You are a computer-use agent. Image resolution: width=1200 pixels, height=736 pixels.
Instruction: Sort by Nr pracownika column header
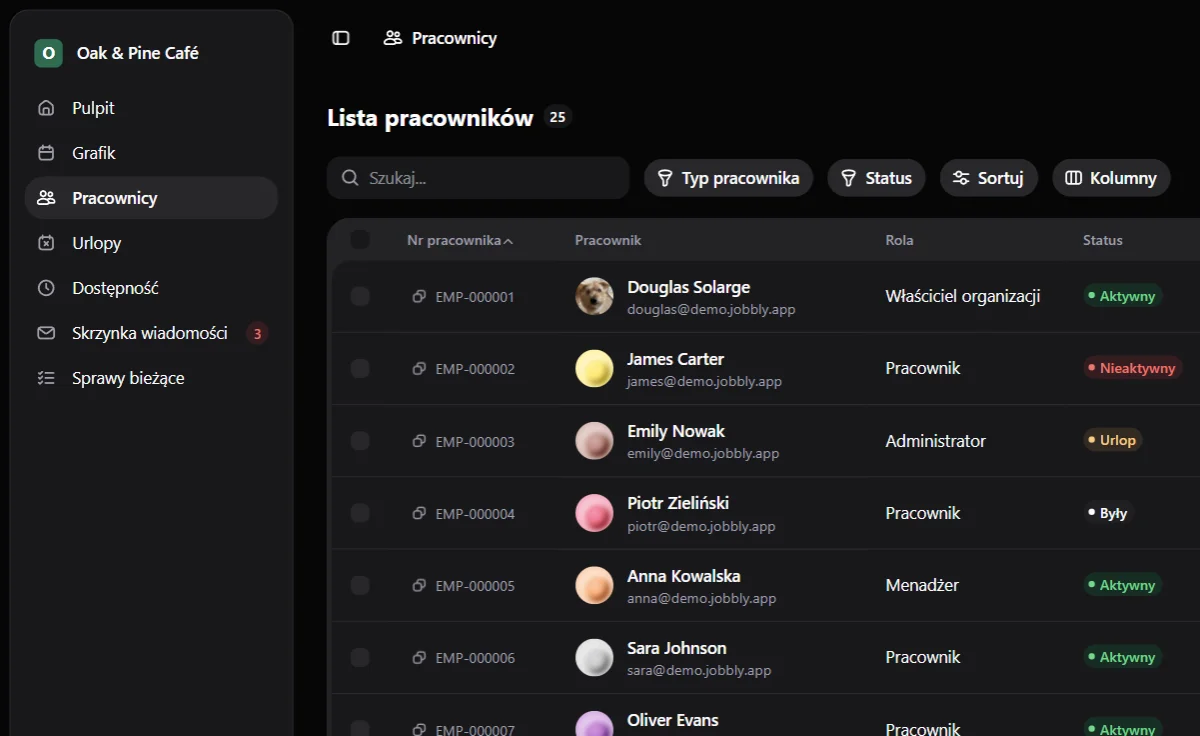click(460, 240)
